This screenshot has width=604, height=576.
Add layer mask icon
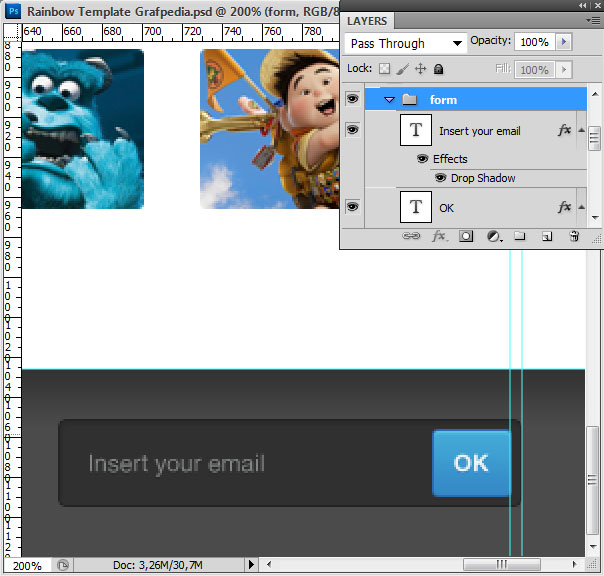point(466,236)
